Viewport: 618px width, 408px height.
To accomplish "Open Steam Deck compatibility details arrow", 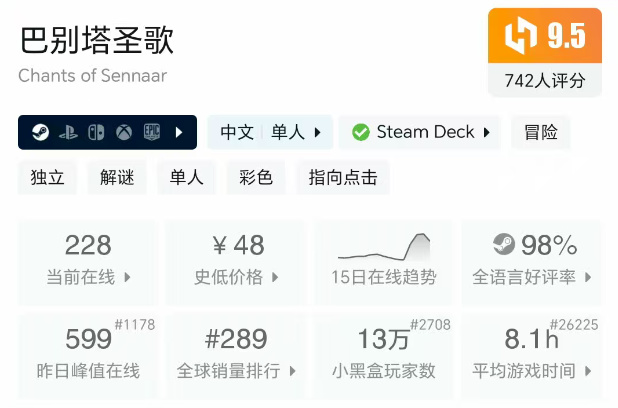I will pyautogui.click(x=487, y=132).
